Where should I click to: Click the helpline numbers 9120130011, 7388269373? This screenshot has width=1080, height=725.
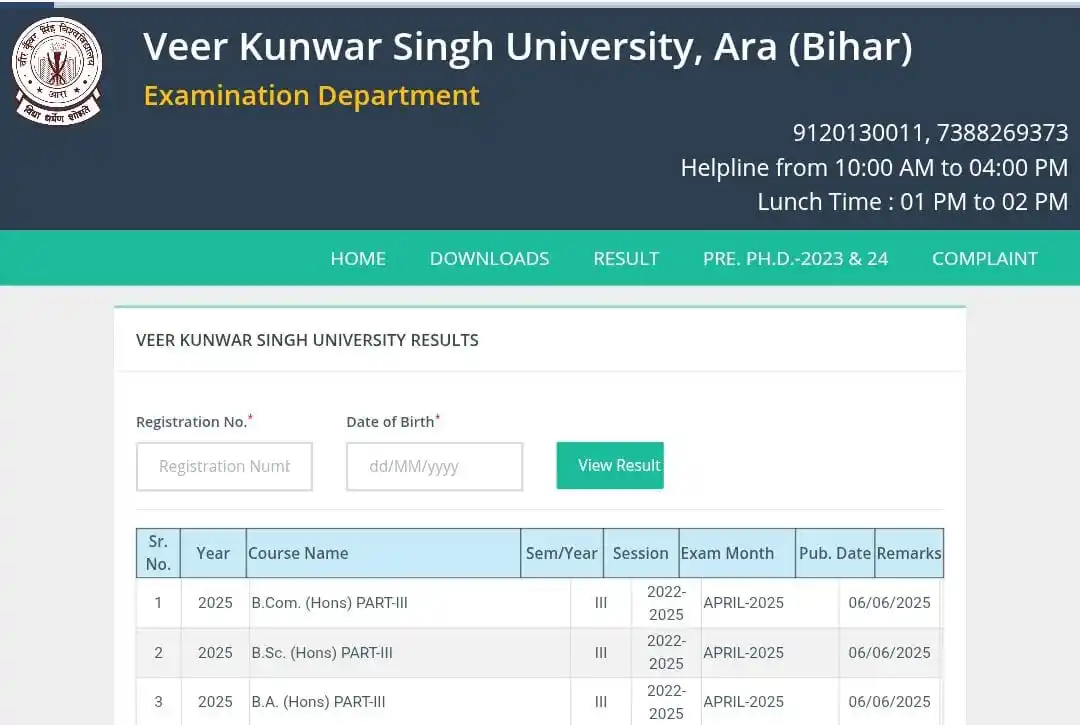930,133
